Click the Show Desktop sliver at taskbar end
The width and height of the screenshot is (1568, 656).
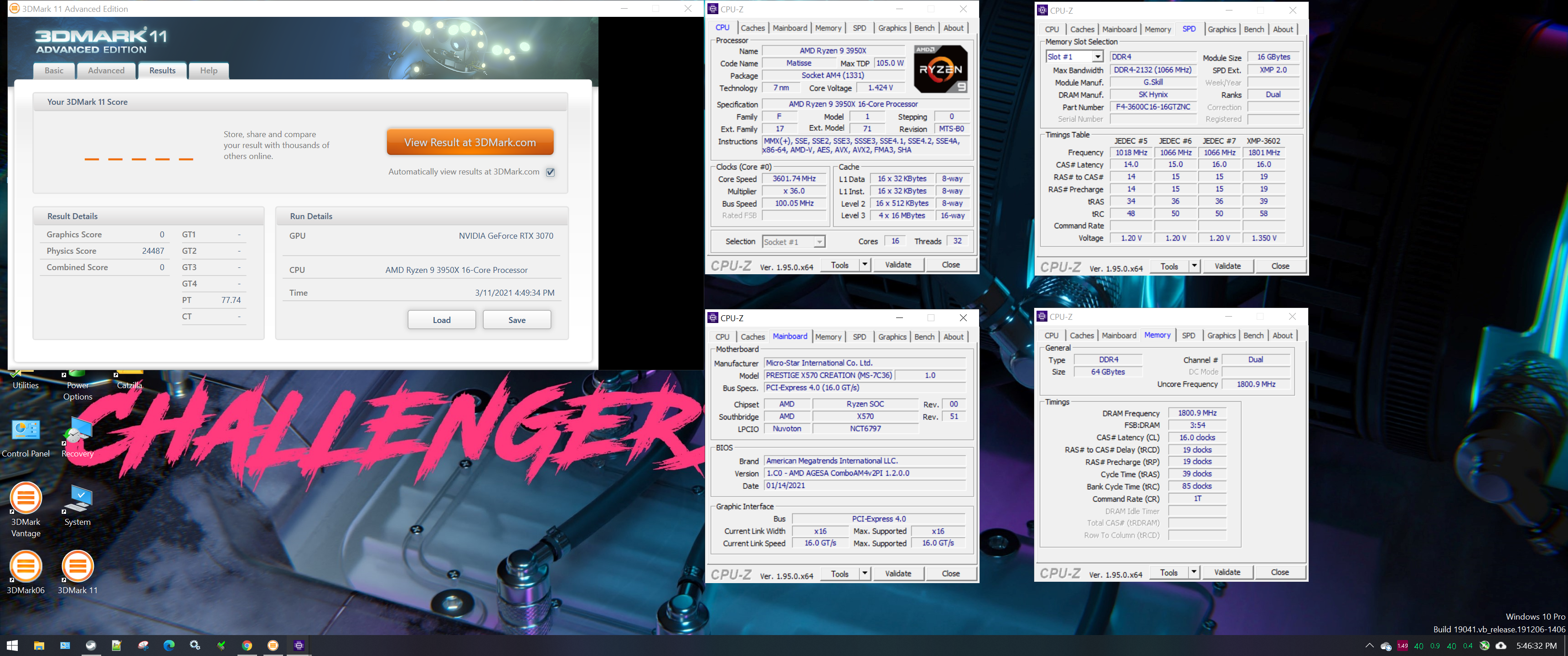pyautogui.click(x=1566, y=646)
